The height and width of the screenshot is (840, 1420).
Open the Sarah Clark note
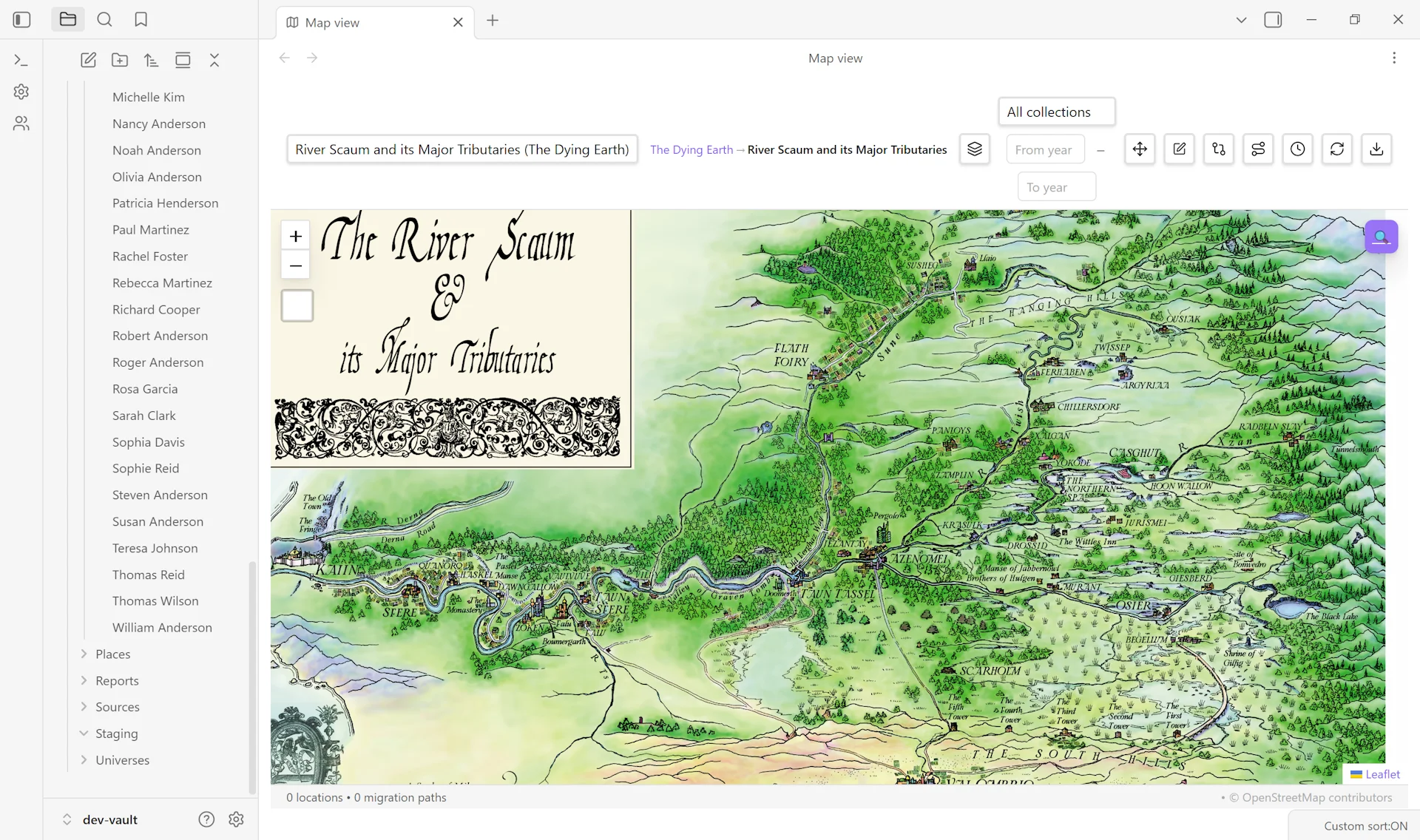coord(144,416)
